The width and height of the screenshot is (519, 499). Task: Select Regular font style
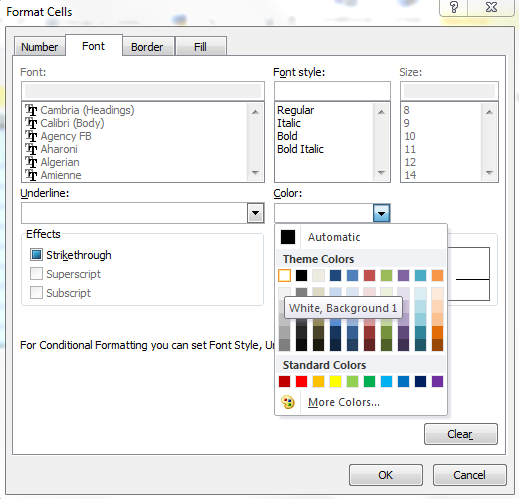point(296,110)
